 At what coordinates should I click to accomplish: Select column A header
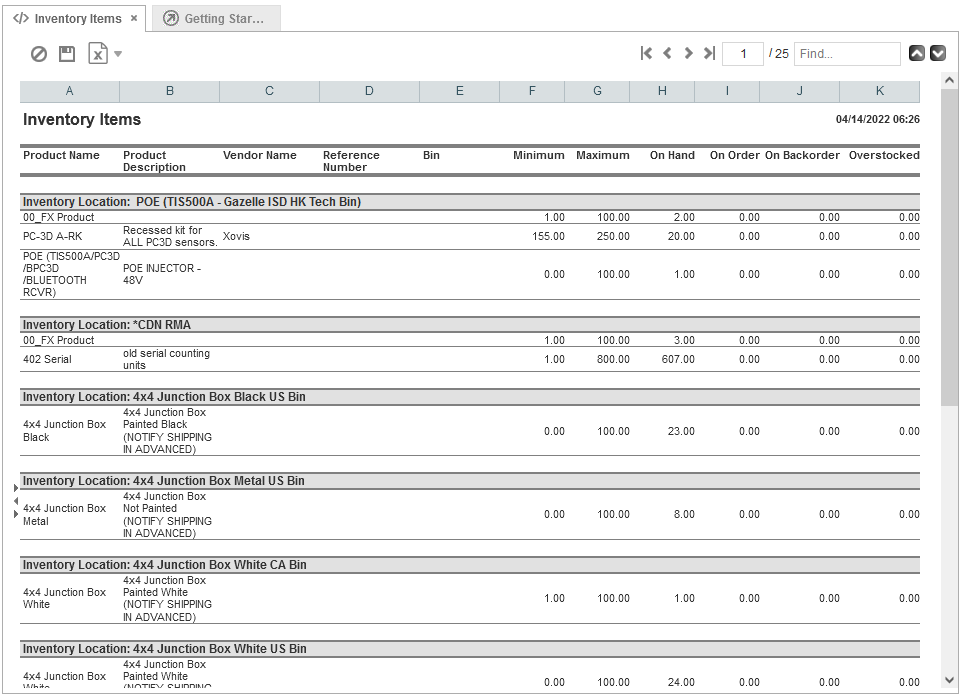[69, 91]
